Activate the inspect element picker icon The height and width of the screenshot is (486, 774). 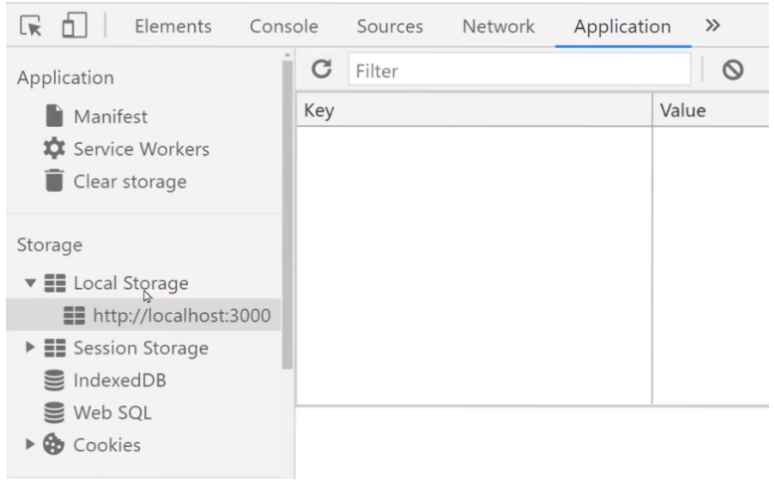click(31, 26)
